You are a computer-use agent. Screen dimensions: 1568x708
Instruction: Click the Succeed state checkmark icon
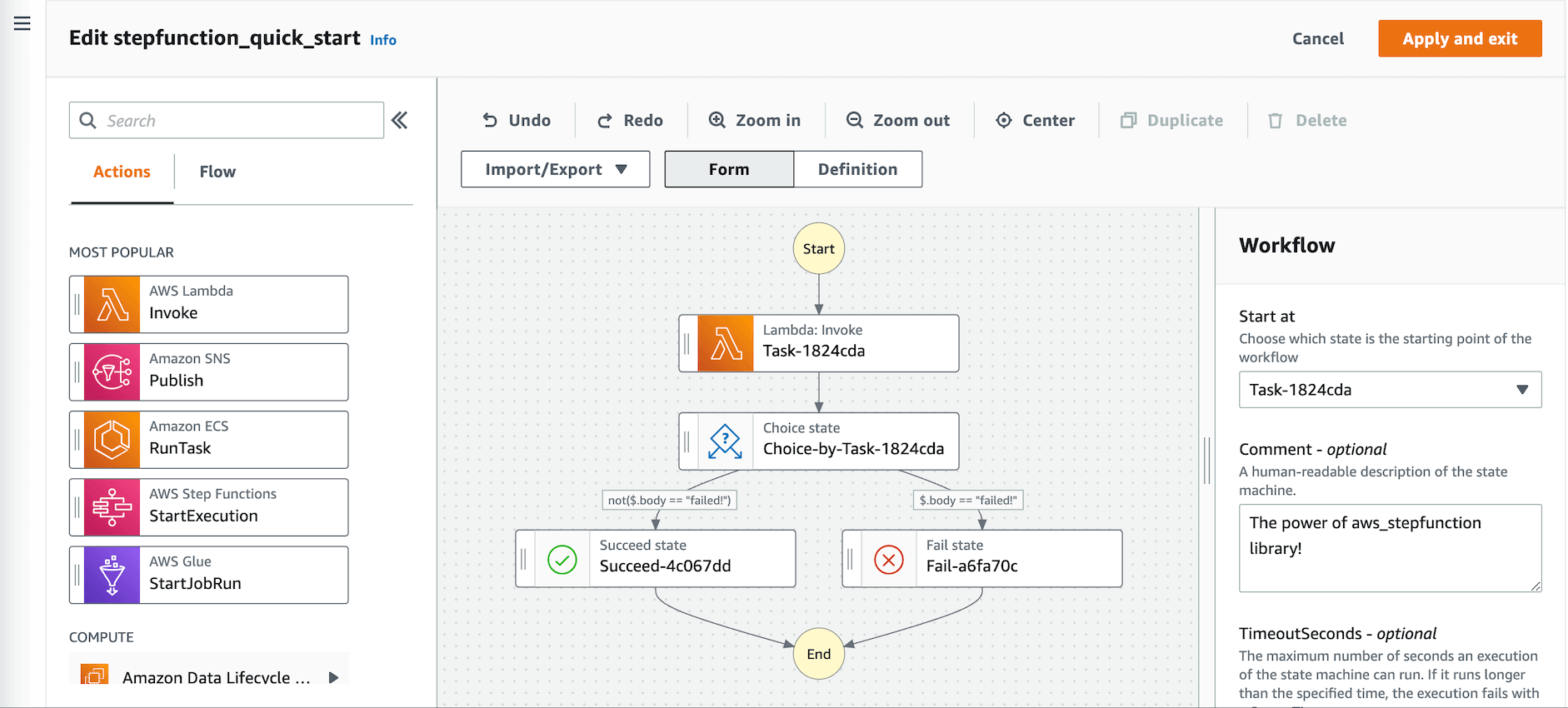(562, 559)
